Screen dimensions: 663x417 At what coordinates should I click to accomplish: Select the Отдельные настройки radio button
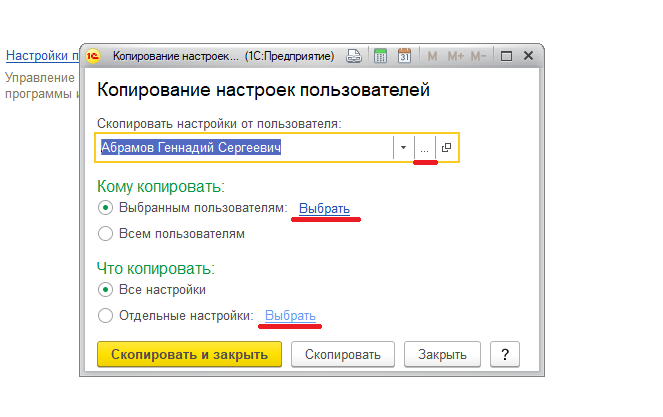pos(105,315)
